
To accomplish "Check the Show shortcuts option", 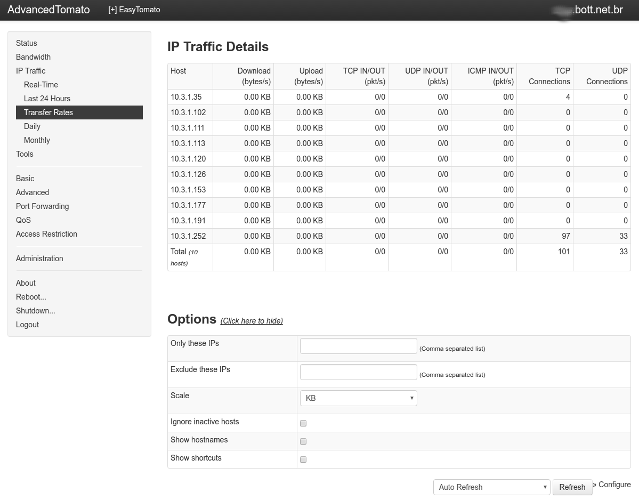I will point(303,459).
